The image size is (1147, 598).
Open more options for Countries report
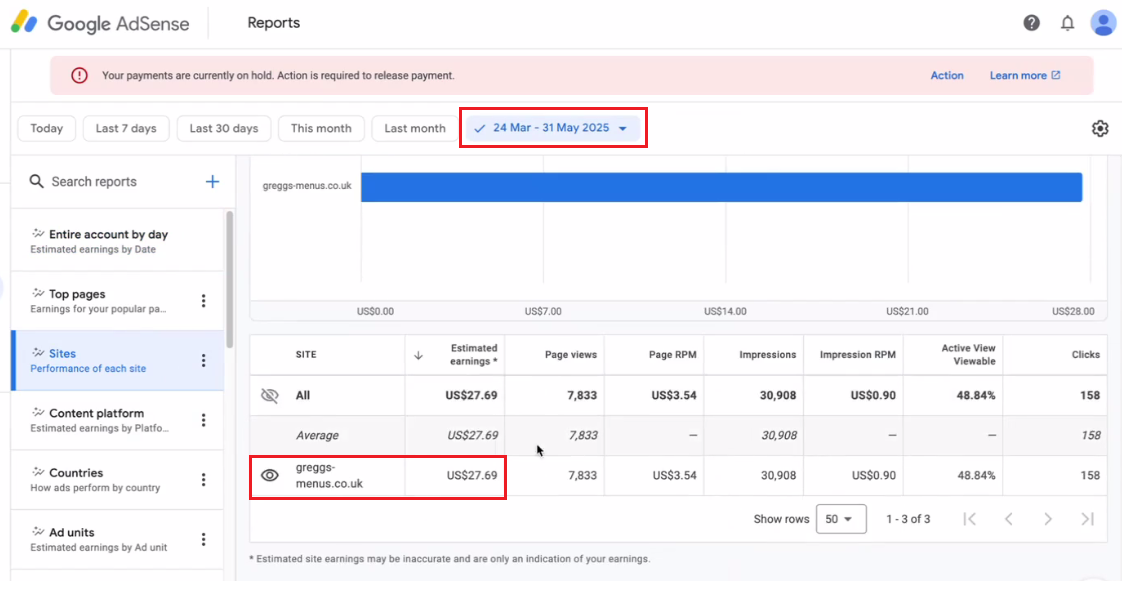(203, 479)
